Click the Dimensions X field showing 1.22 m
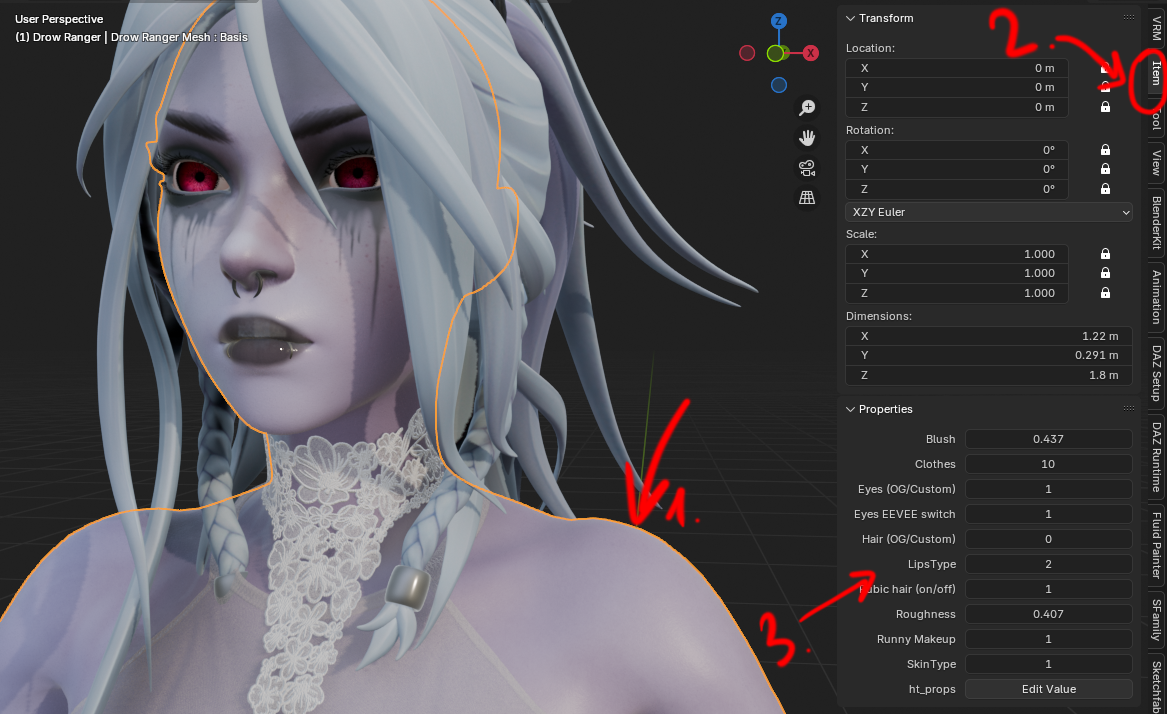The height and width of the screenshot is (714, 1167). (988, 336)
